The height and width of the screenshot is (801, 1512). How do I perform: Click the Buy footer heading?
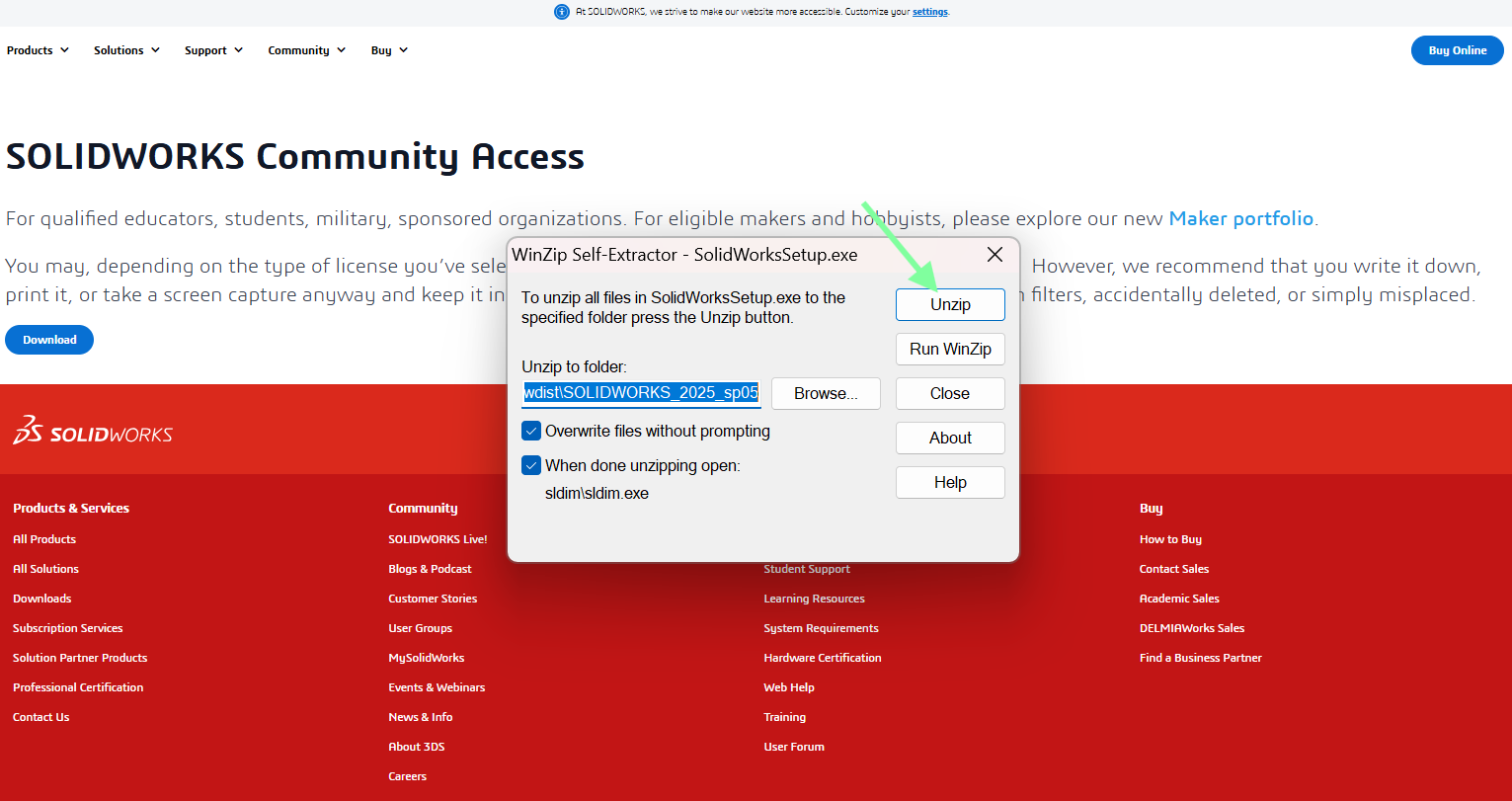[1152, 509]
